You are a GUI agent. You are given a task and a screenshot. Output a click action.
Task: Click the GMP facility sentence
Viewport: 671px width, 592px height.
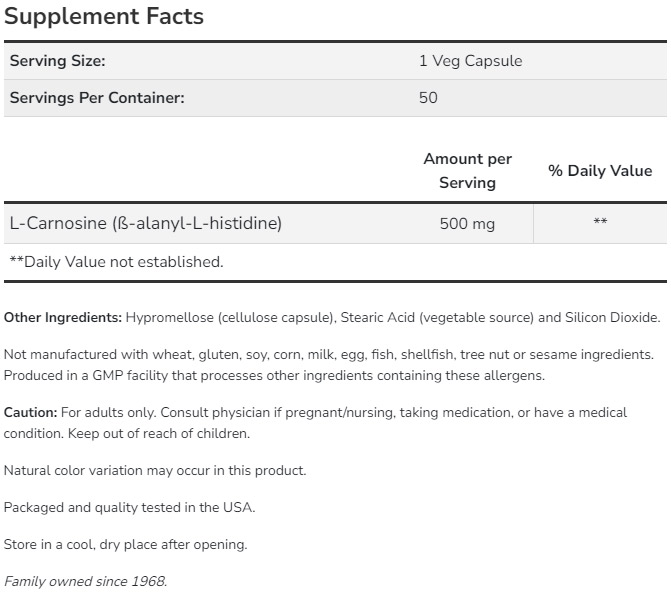coord(273,375)
